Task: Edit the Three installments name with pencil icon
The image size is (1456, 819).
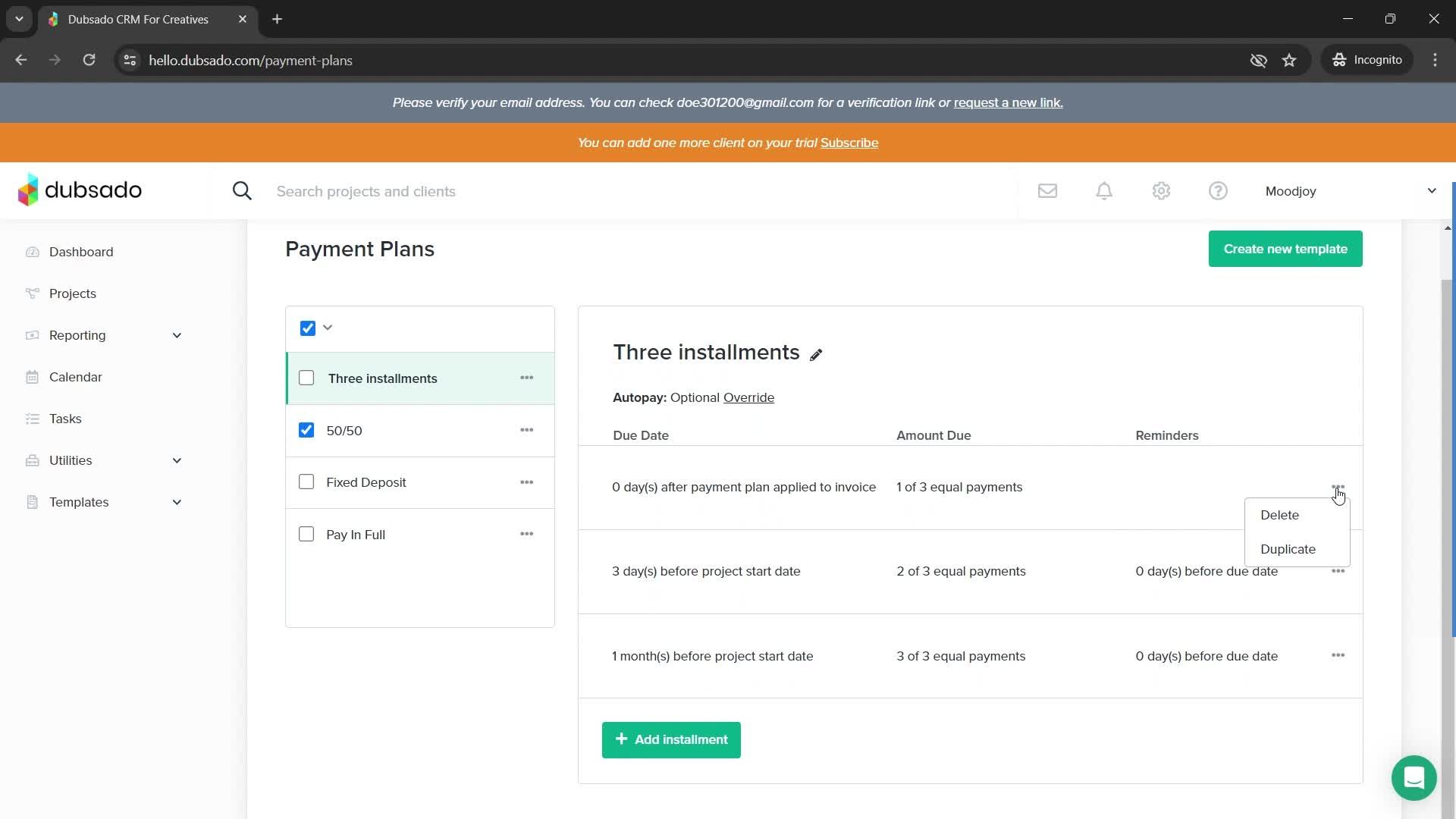Action: pos(816,355)
